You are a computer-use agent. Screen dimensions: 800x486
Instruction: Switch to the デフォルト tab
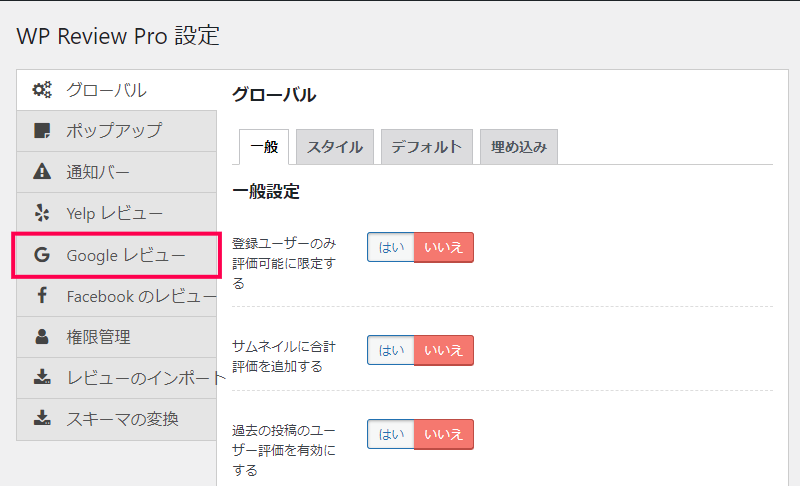tap(427, 147)
